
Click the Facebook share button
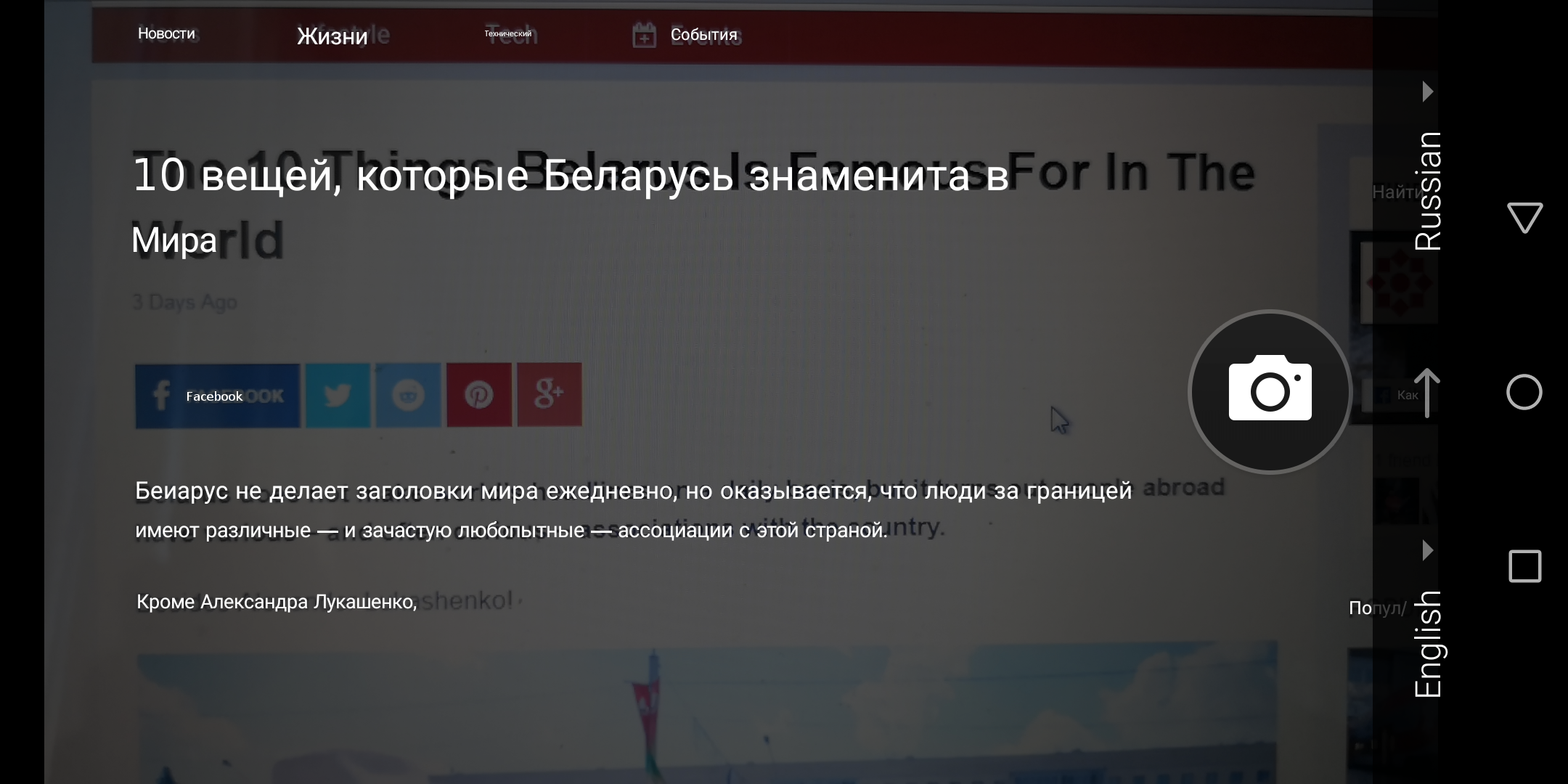click(x=217, y=396)
